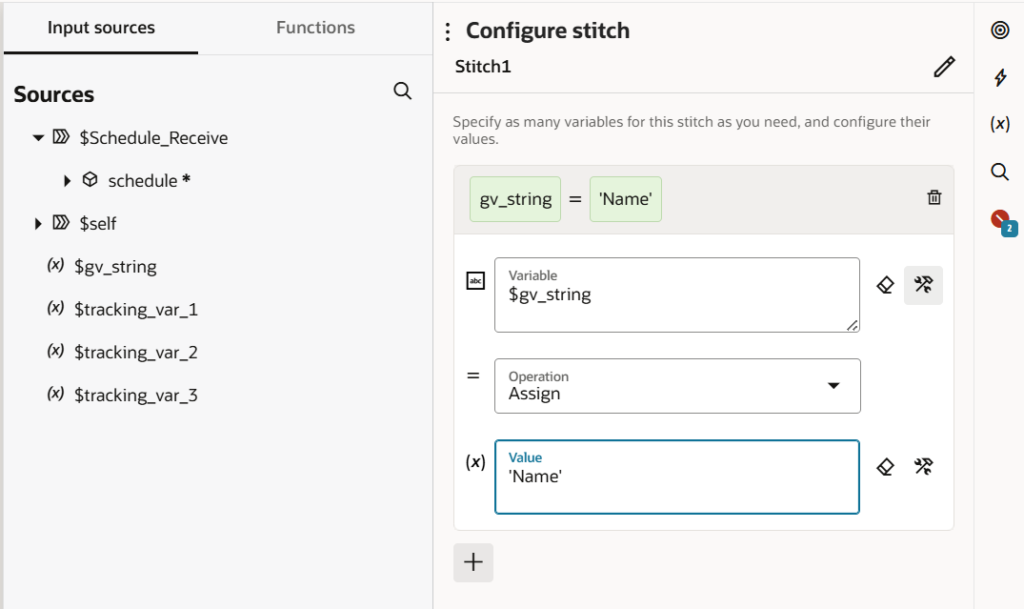1024x609 pixels.
Task: Open the global variables (x) sidebar icon
Action: tap(999, 124)
